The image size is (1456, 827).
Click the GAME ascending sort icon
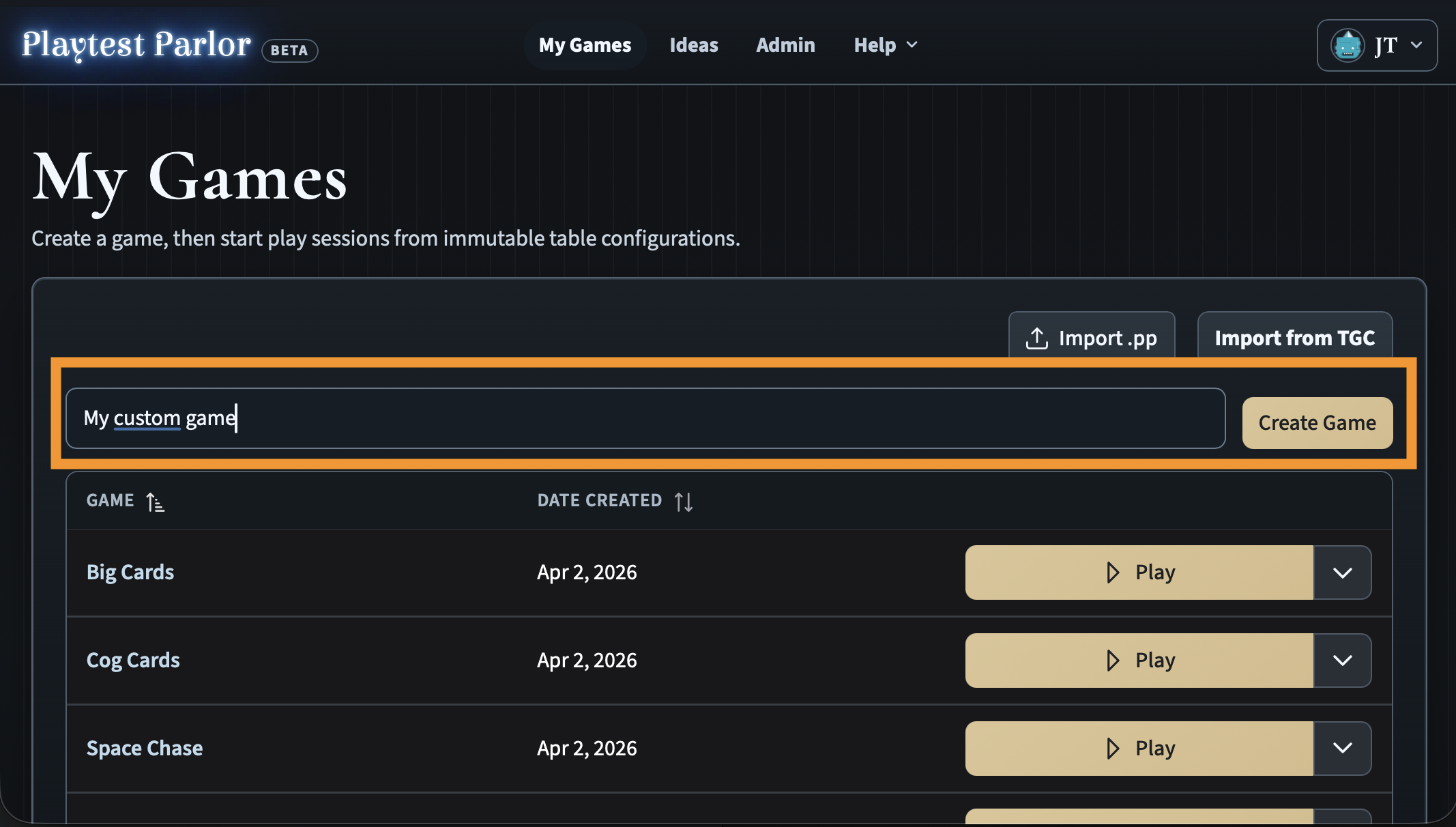[x=156, y=502]
